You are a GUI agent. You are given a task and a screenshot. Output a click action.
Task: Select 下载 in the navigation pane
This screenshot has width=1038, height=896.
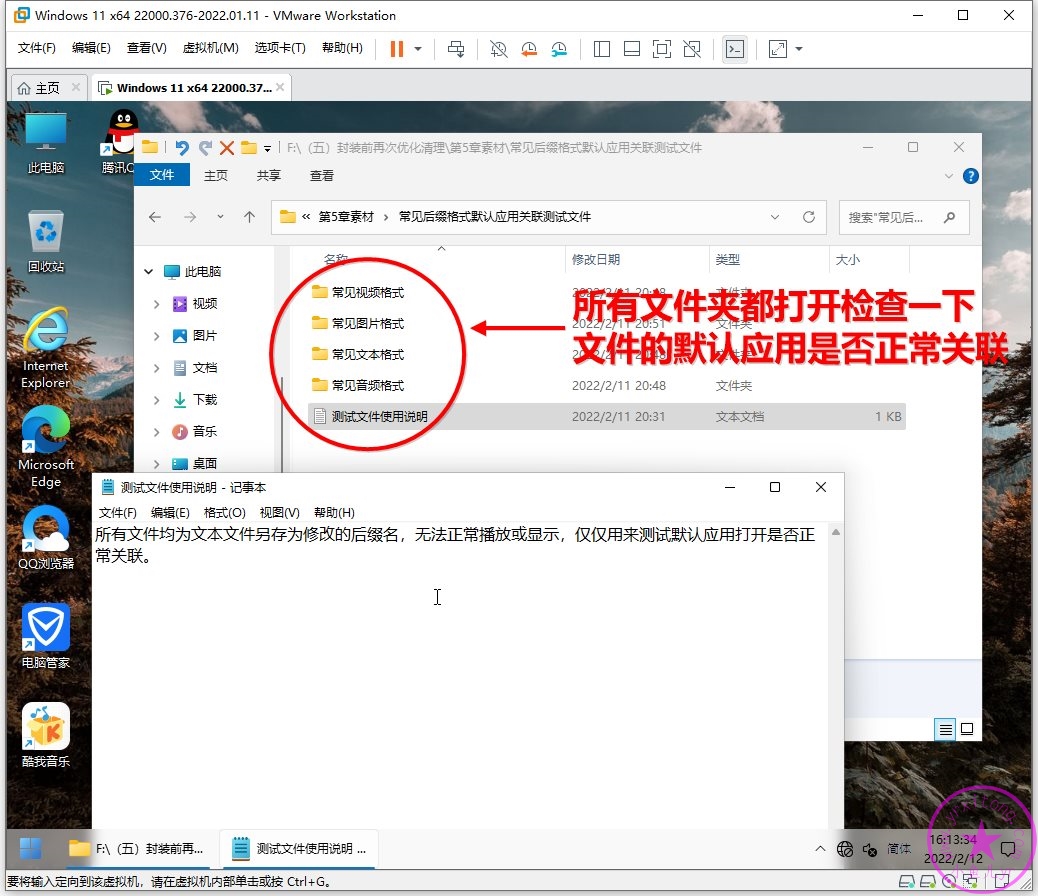(205, 399)
